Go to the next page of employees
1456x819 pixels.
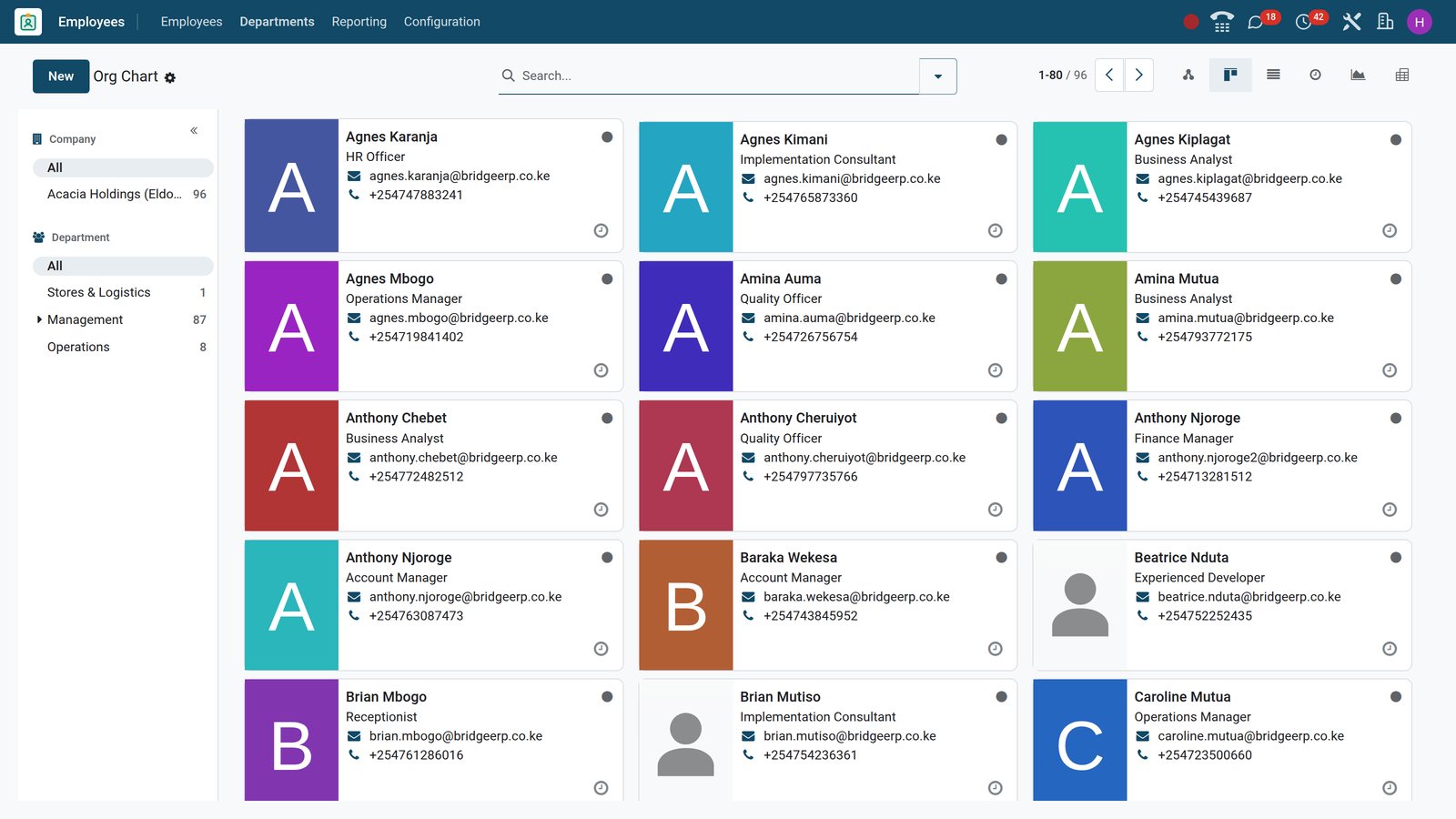1139,76
